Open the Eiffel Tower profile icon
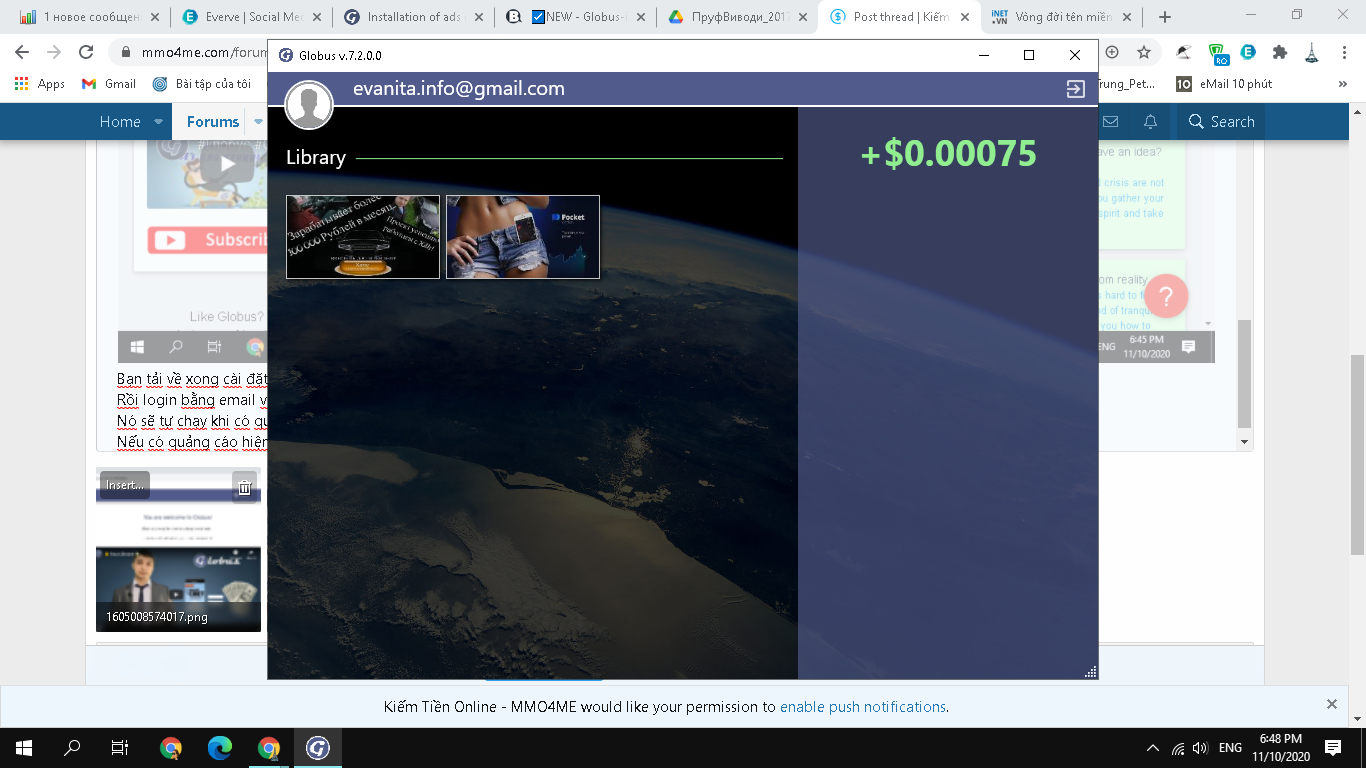 1312,52
